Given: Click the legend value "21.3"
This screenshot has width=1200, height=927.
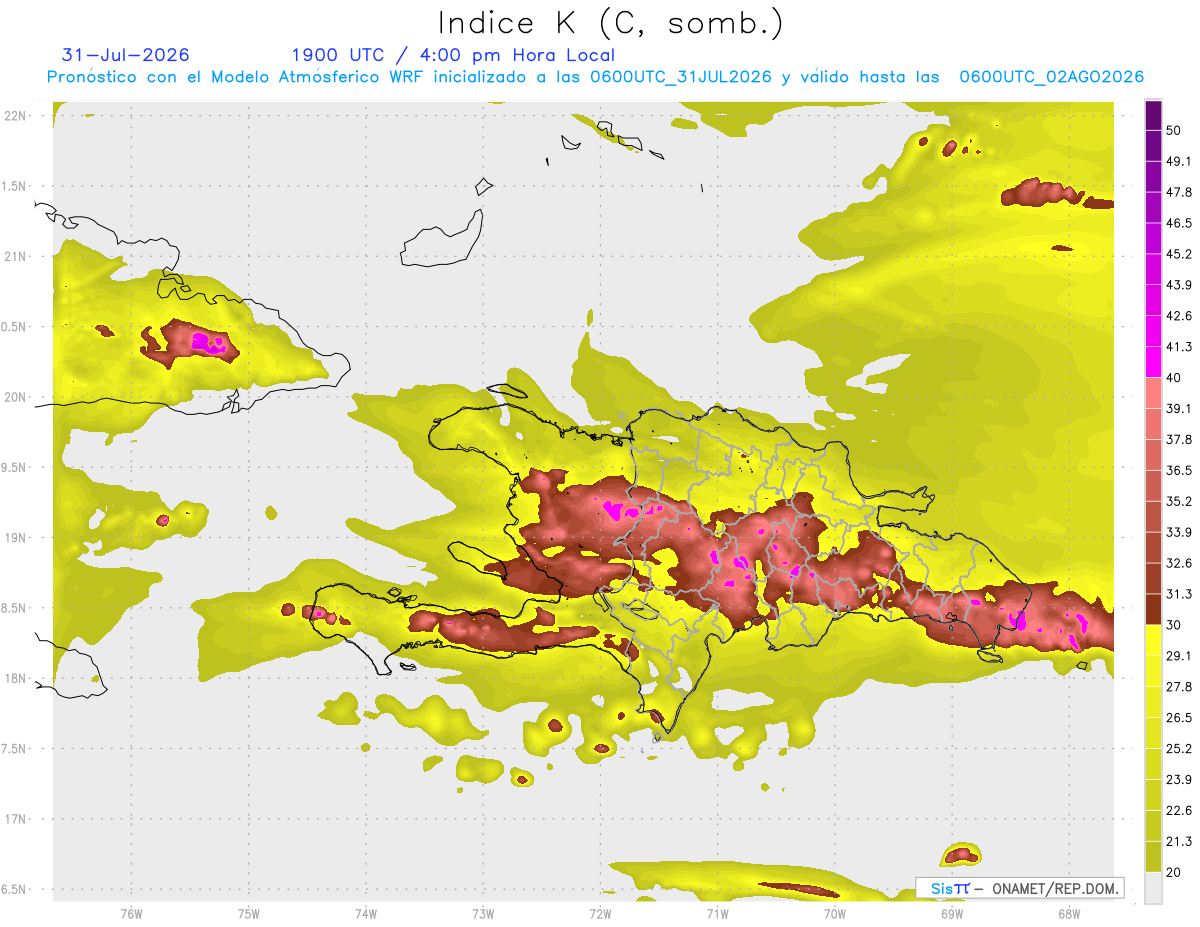Looking at the screenshot, I should [1179, 841].
